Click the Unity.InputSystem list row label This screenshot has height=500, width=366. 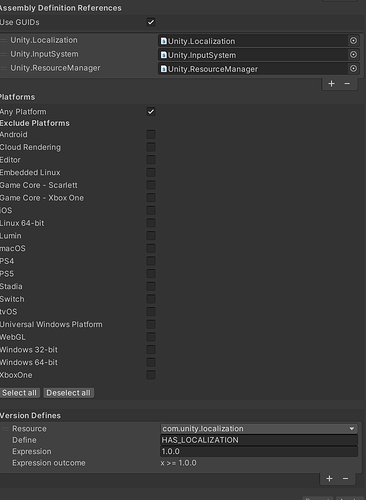coord(44,54)
